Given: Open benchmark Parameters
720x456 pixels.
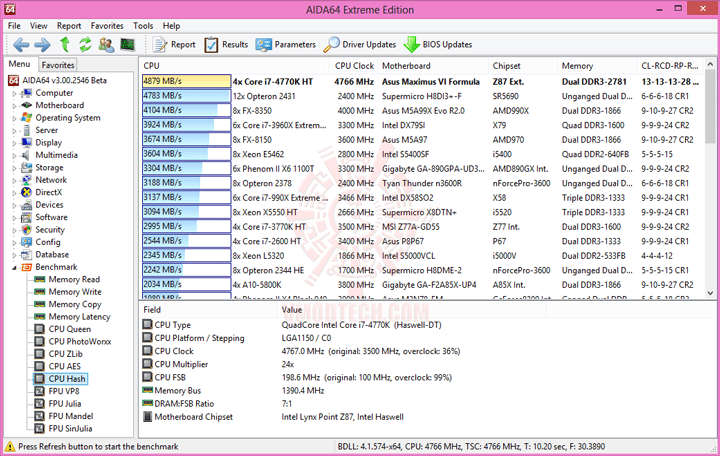Looking at the screenshot, I should (286, 45).
